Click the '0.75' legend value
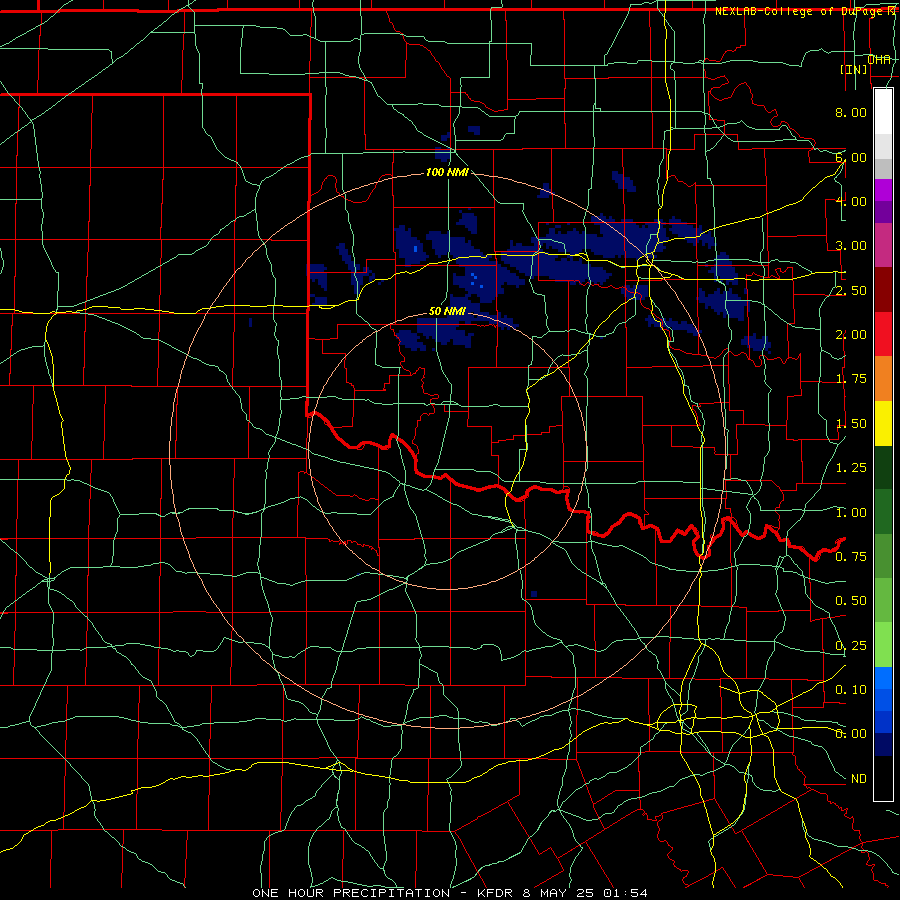 click(x=851, y=557)
